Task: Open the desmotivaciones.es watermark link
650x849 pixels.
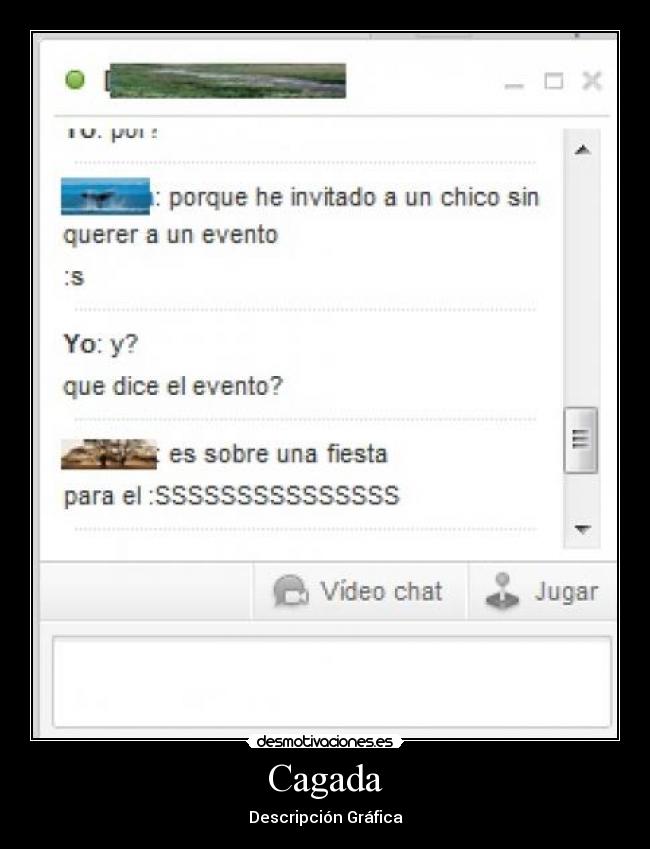Action: (324, 741)
